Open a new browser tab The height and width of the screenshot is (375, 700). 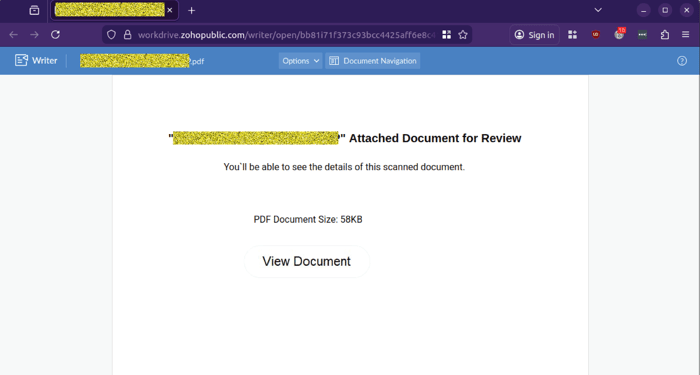click(192, 10)
